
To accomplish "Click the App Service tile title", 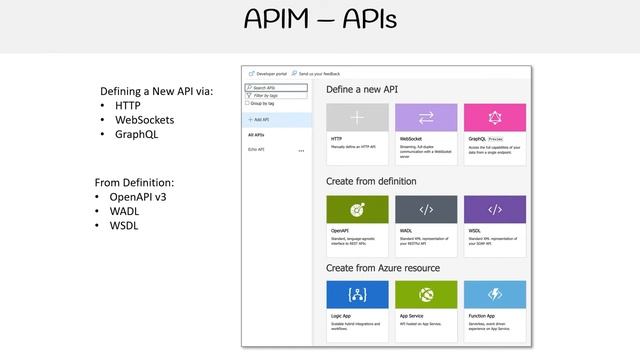I will 411,316.
